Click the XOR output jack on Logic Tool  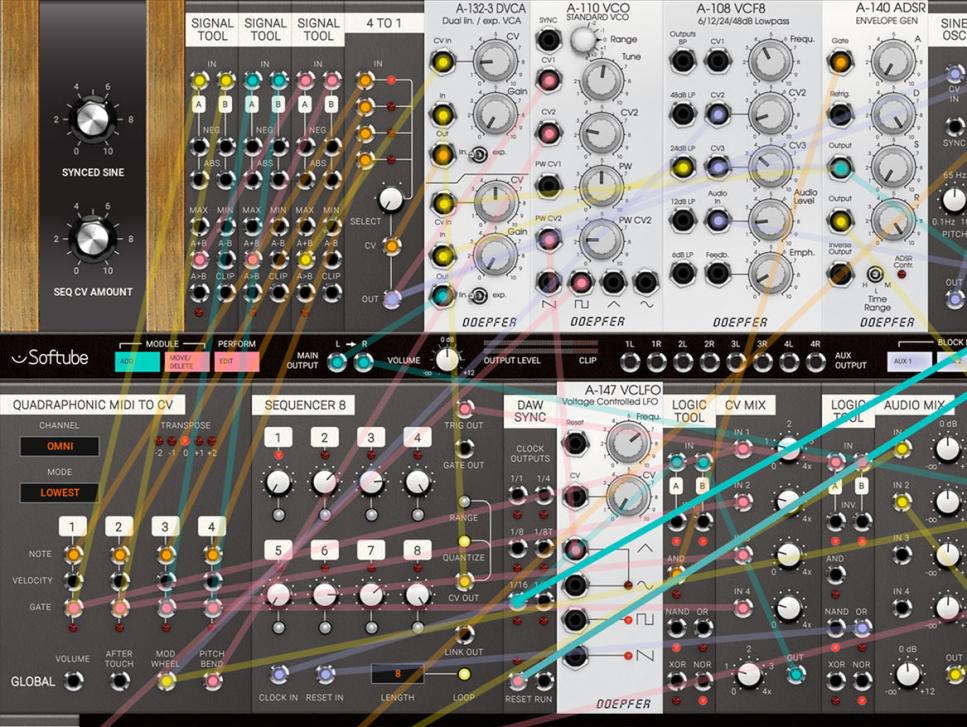pos(676,678)
